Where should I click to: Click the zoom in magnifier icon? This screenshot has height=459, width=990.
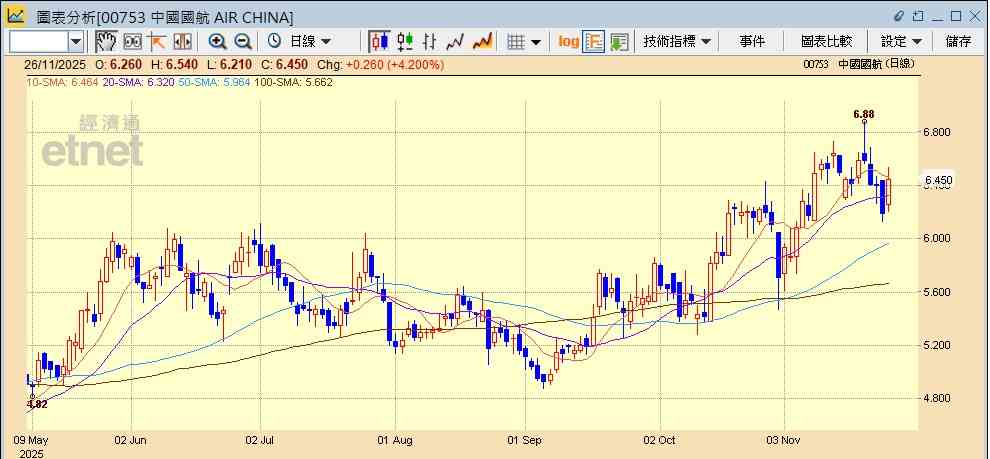tap(217, 41)
